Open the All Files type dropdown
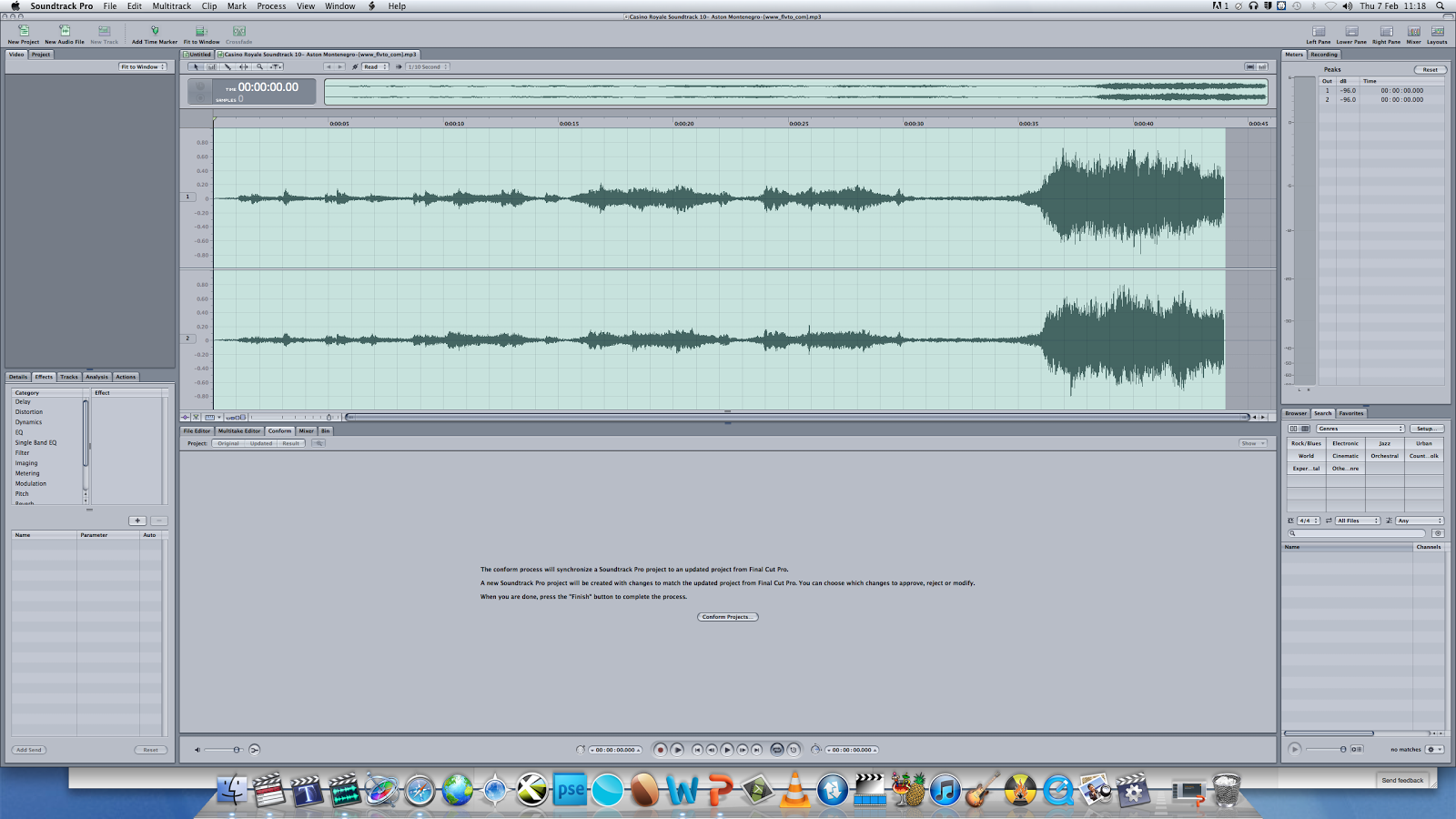 tap(1358, 521)
